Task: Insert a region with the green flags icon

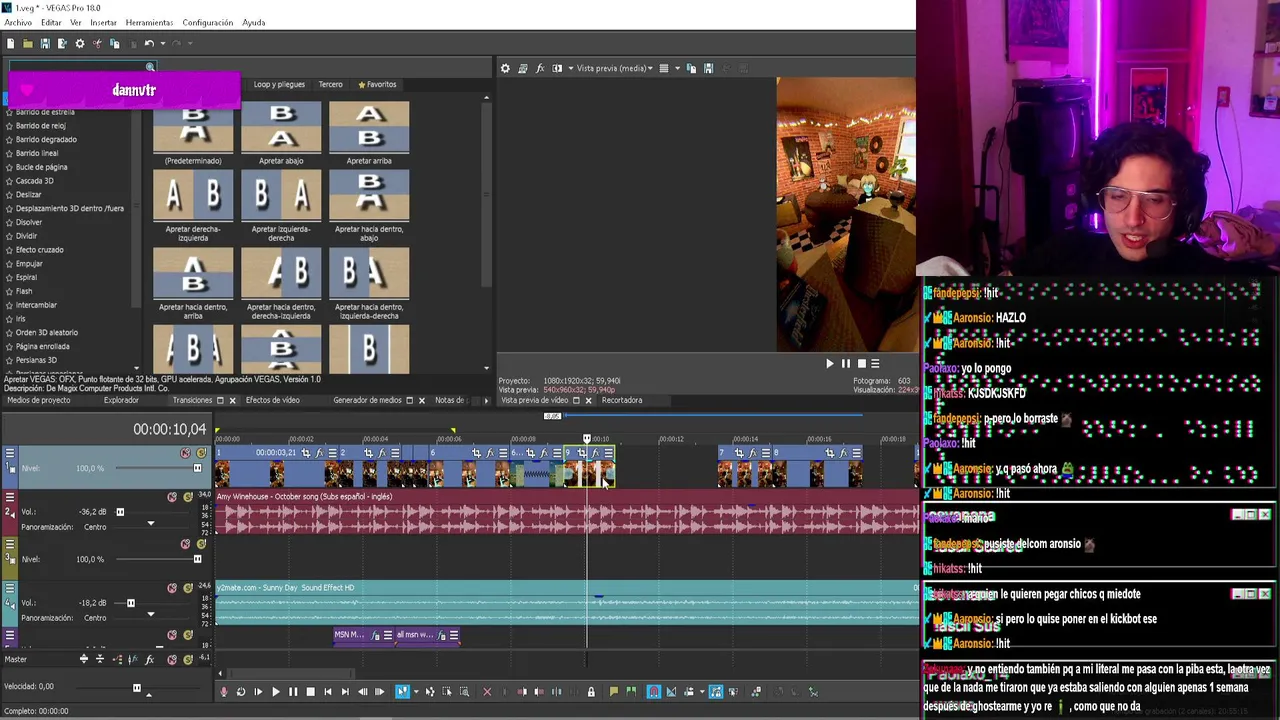Action: click(631, 691)
